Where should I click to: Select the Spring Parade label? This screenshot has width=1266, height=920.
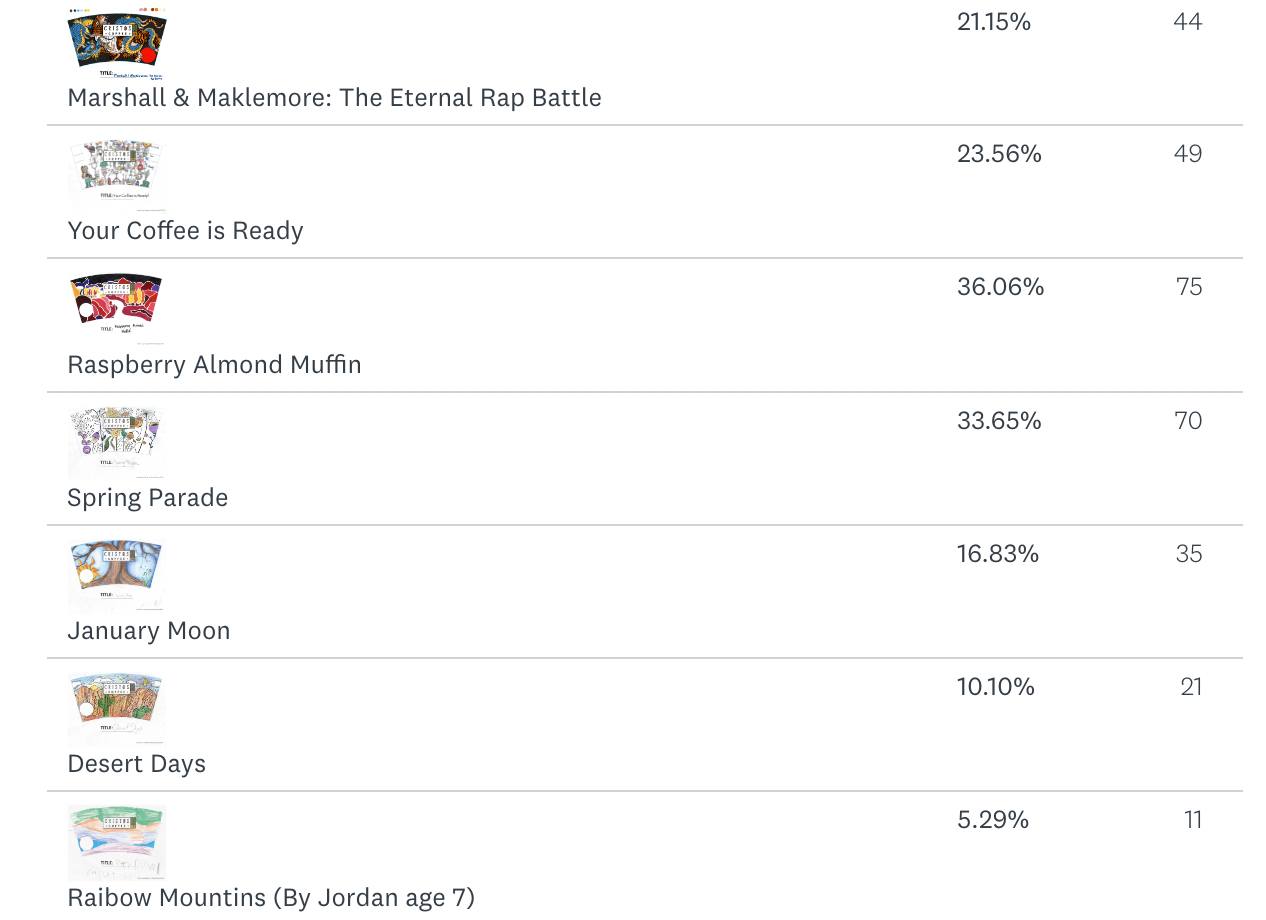[147, 498]
